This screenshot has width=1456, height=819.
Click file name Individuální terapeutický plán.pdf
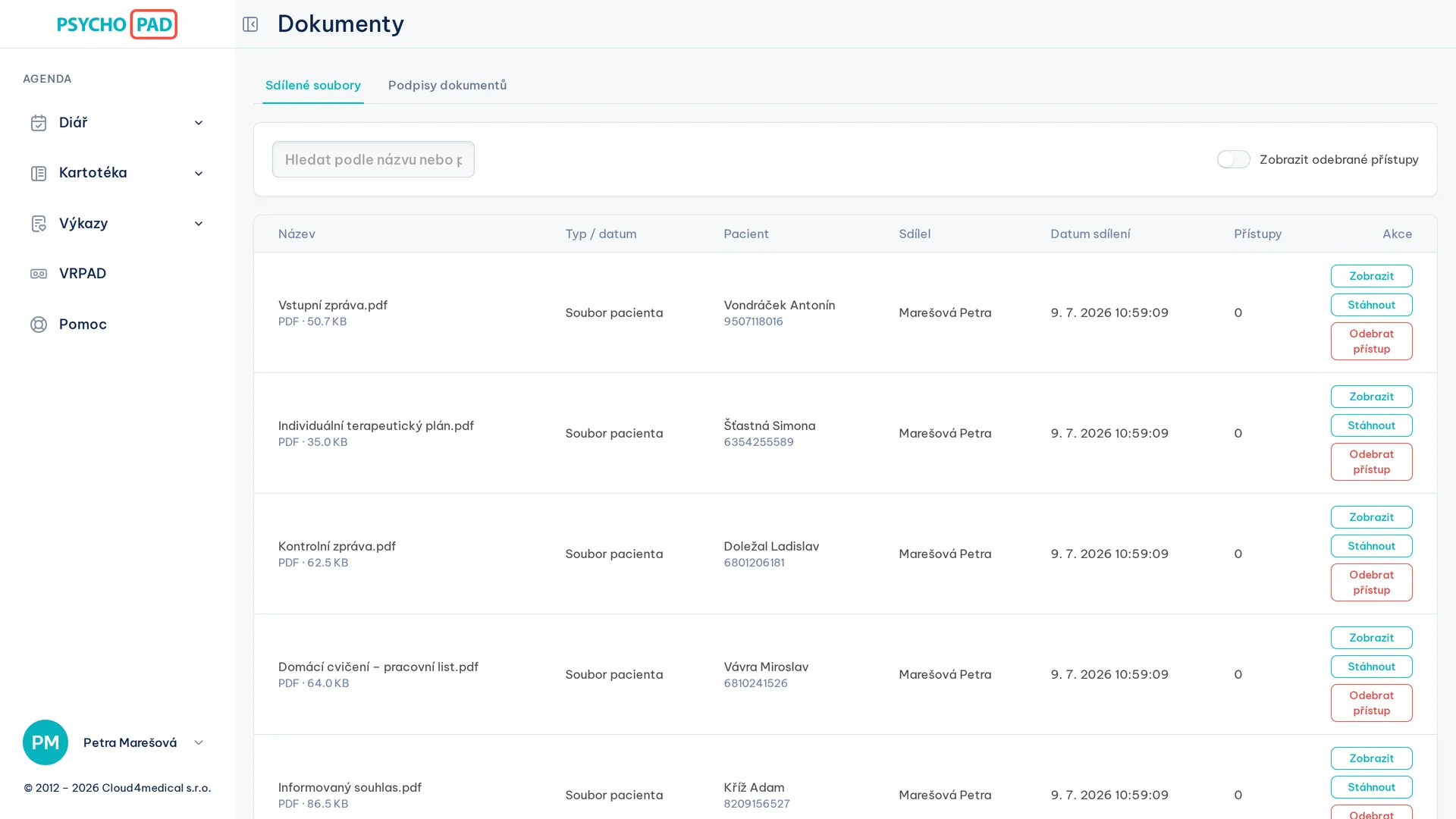pos(376,425)
